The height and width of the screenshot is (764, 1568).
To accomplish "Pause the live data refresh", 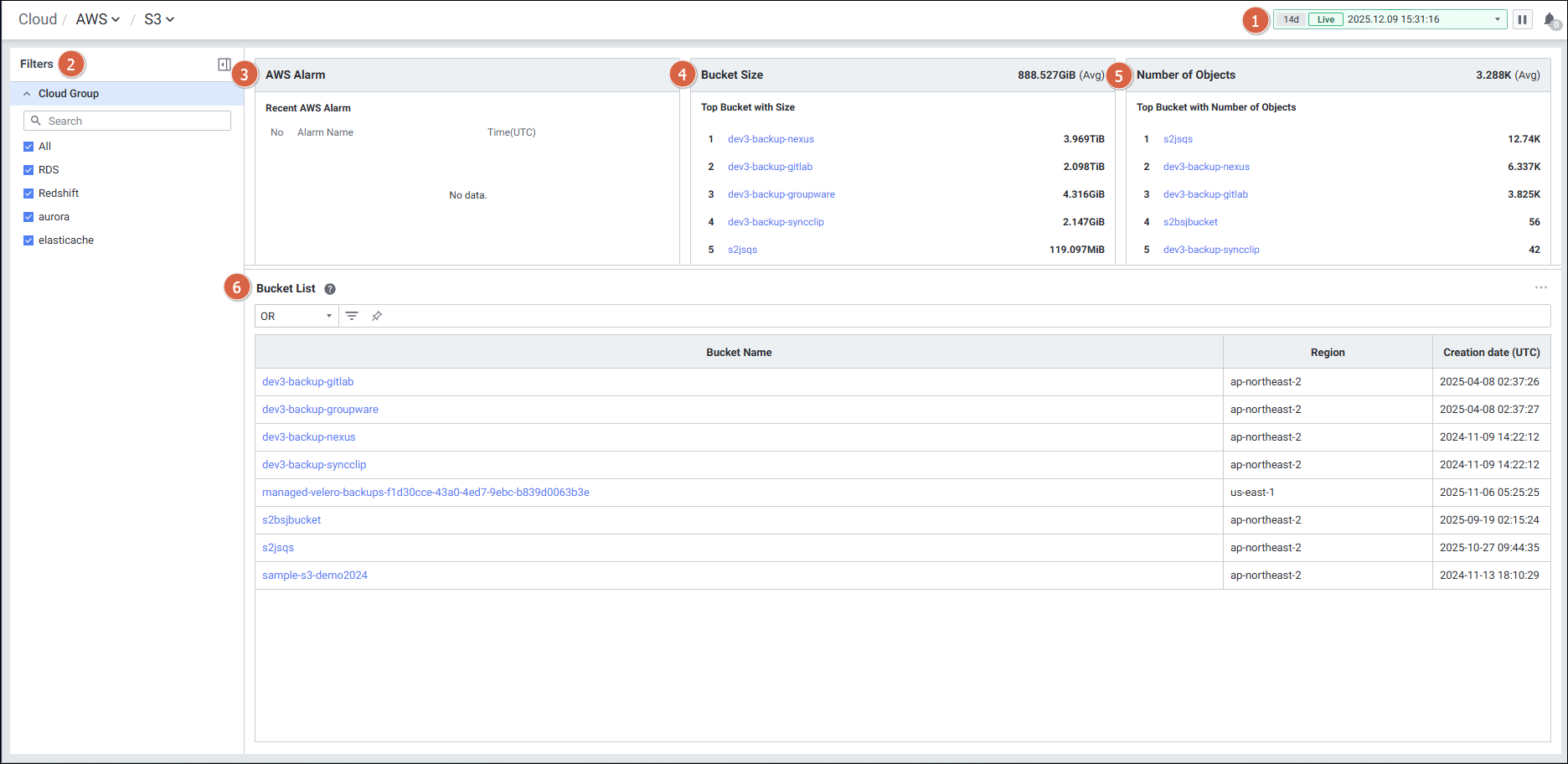I will [x=1522, y=19].
